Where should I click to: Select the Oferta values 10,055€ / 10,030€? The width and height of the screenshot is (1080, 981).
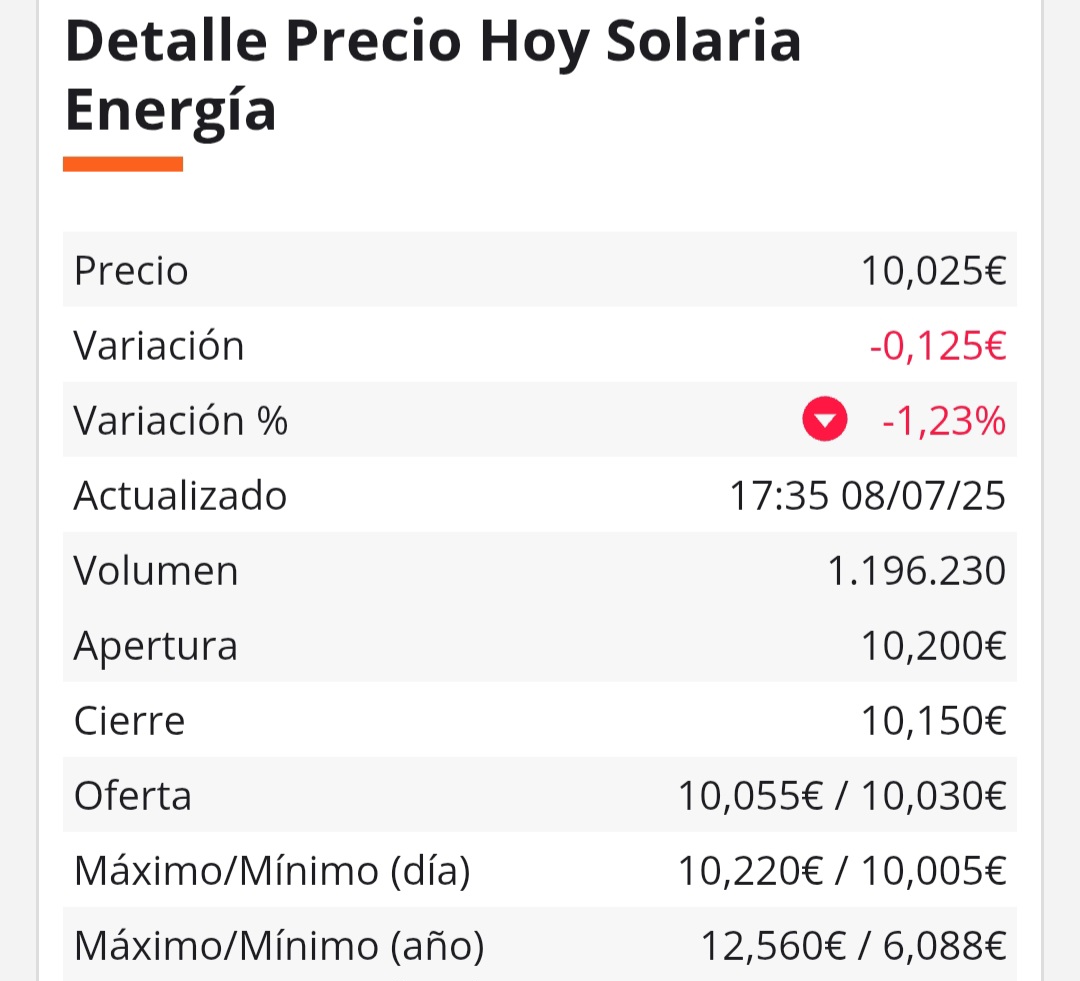(x=842, y=796)
